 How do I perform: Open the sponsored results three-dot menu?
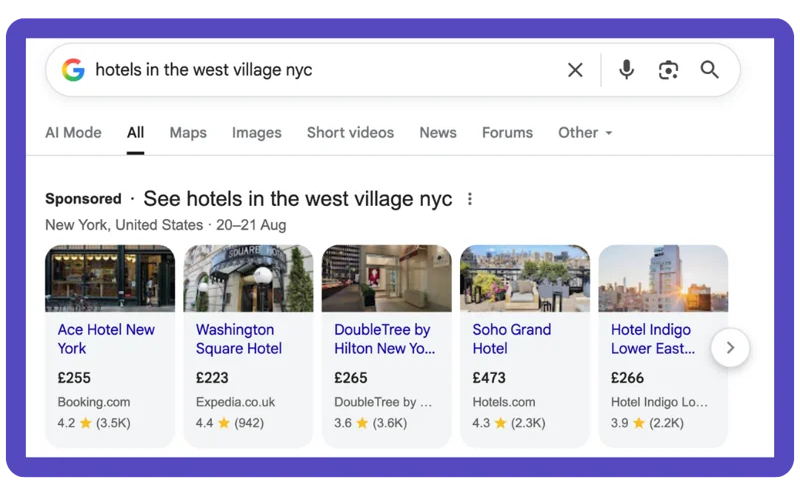[x=470, y=199]
